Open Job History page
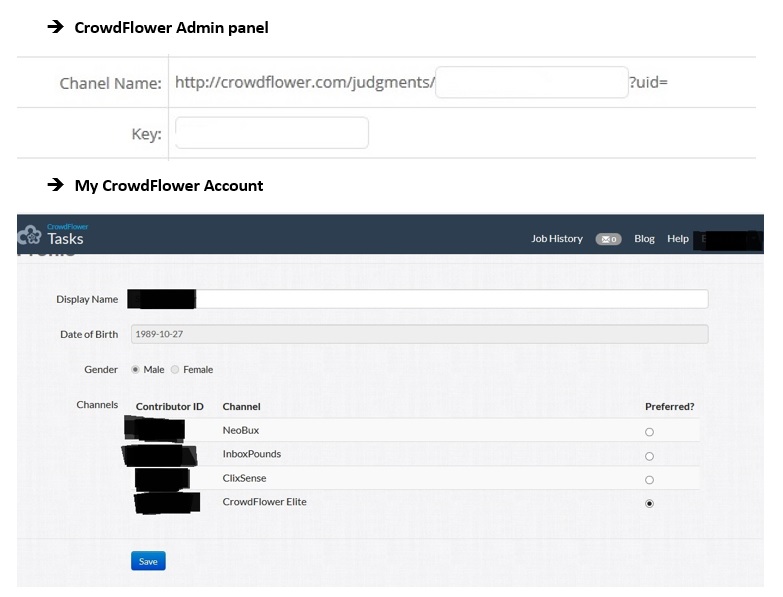 (x=557, y=239)
